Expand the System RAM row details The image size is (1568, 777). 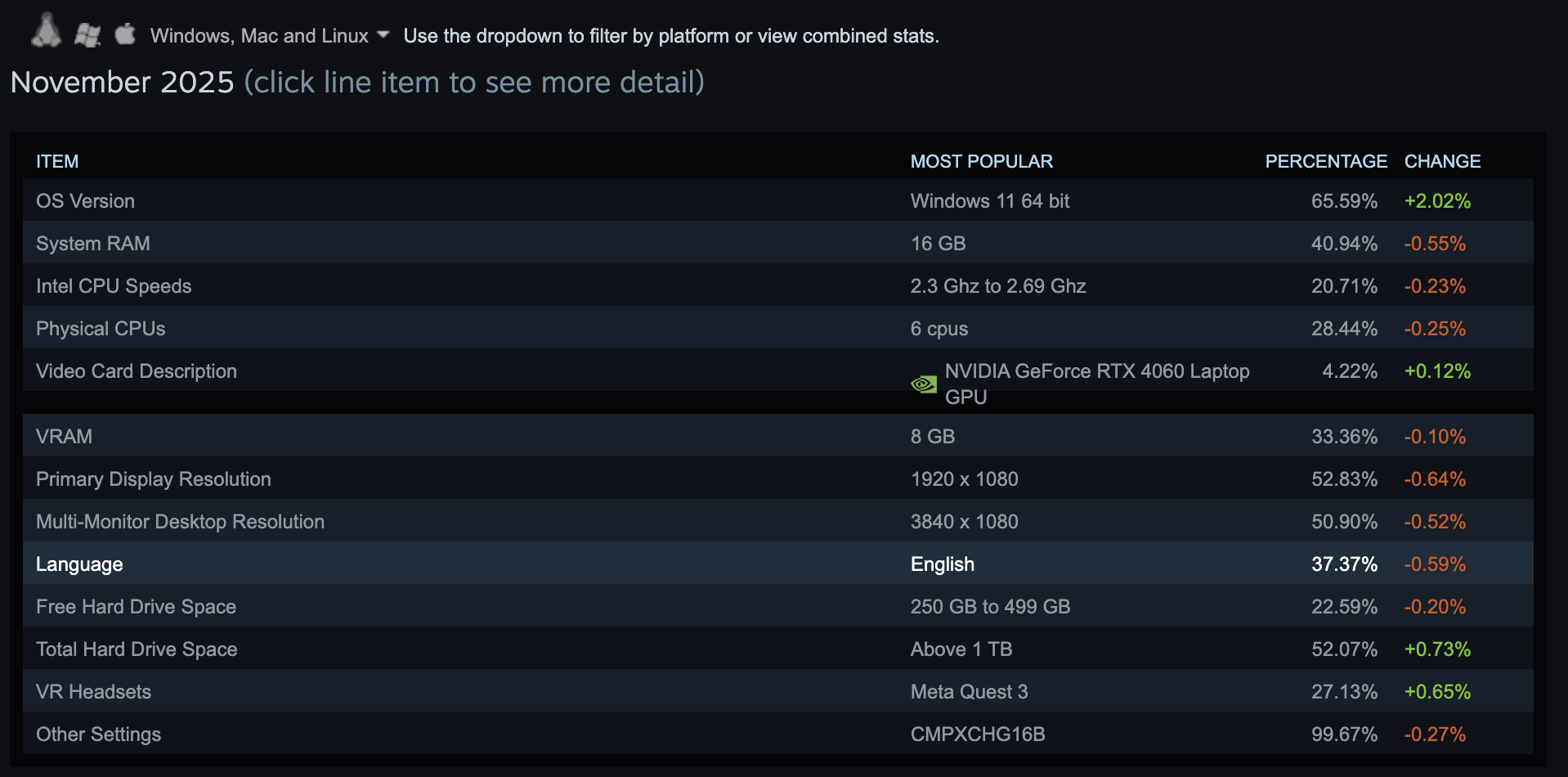tap(93, 244)
